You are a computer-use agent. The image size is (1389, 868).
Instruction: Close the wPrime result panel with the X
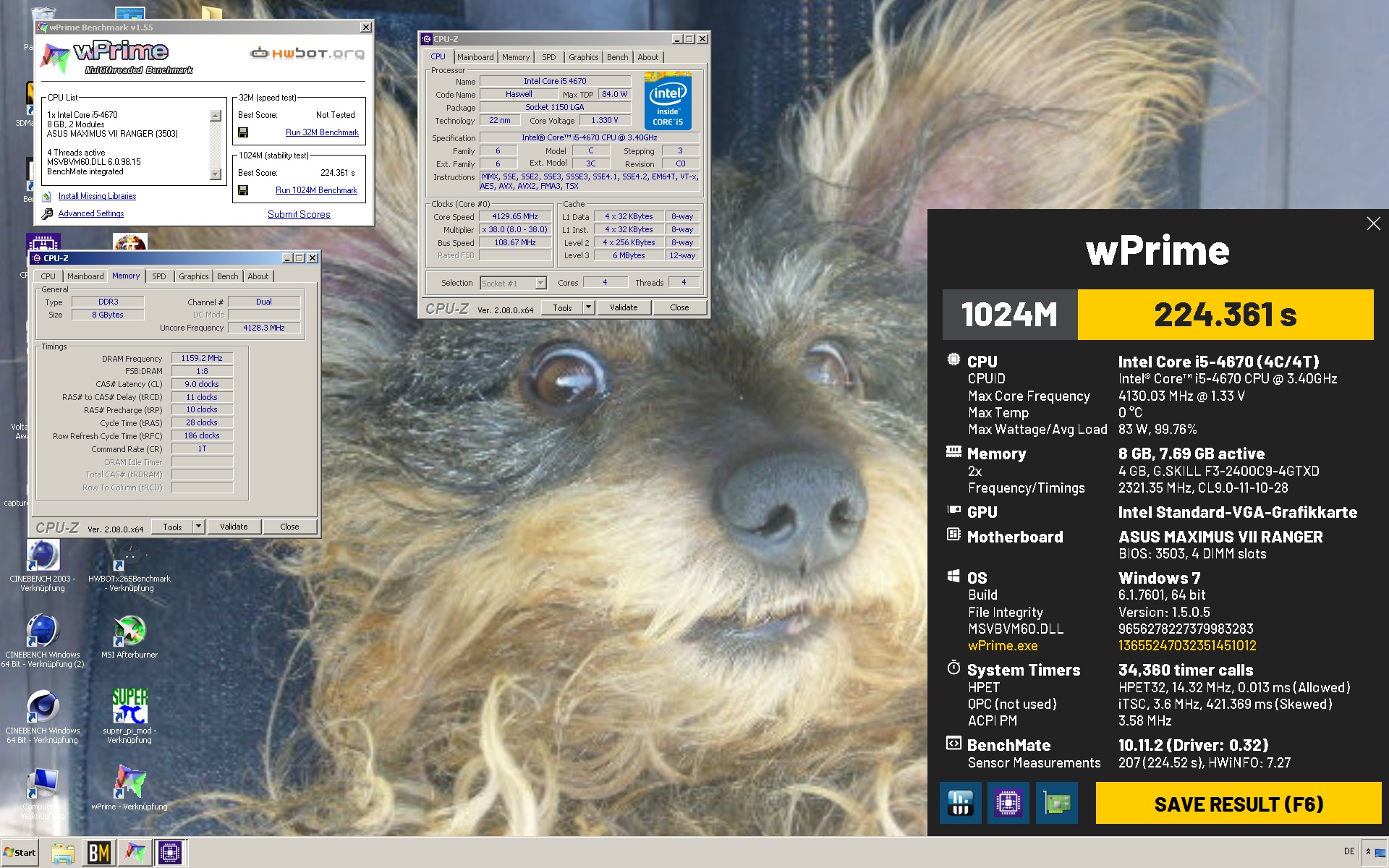pyautogui.click(x=1373, y=224)
